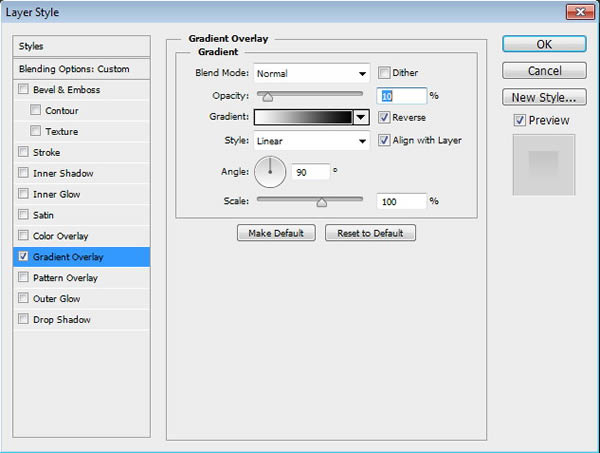Image resolution: width=600 pixels, height=453 pixels.
Task: Select Blending Options: Custom
Action: [x=74, y=69]
